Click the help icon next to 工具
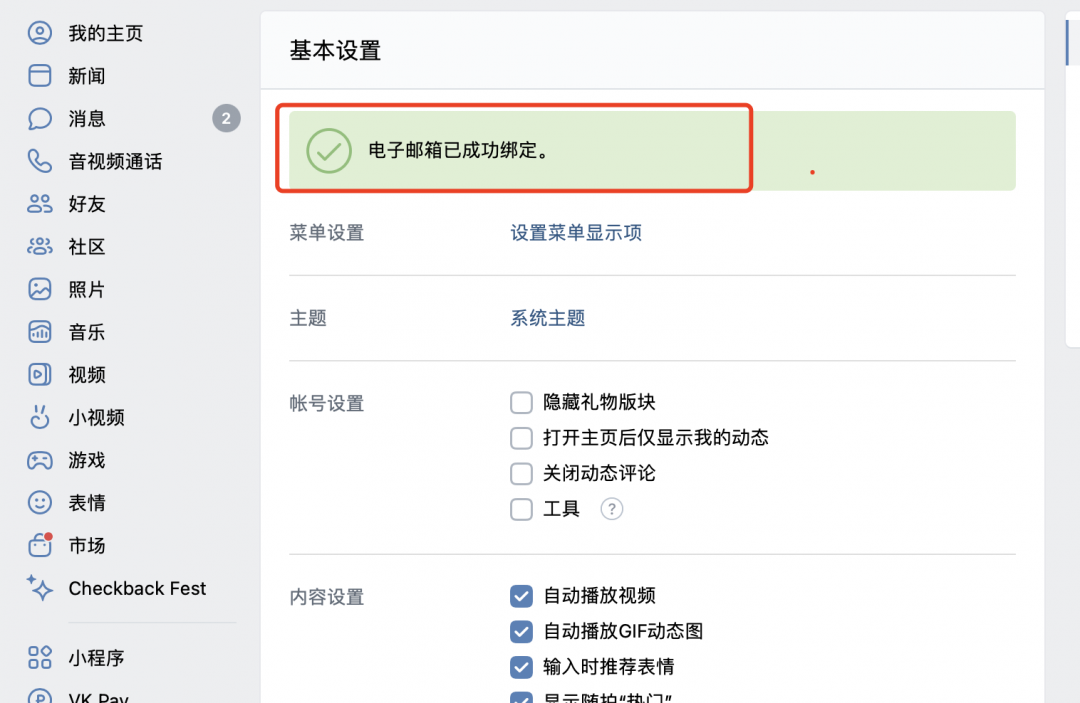The height and width of the screenshot is (703, 1080). 611,509
